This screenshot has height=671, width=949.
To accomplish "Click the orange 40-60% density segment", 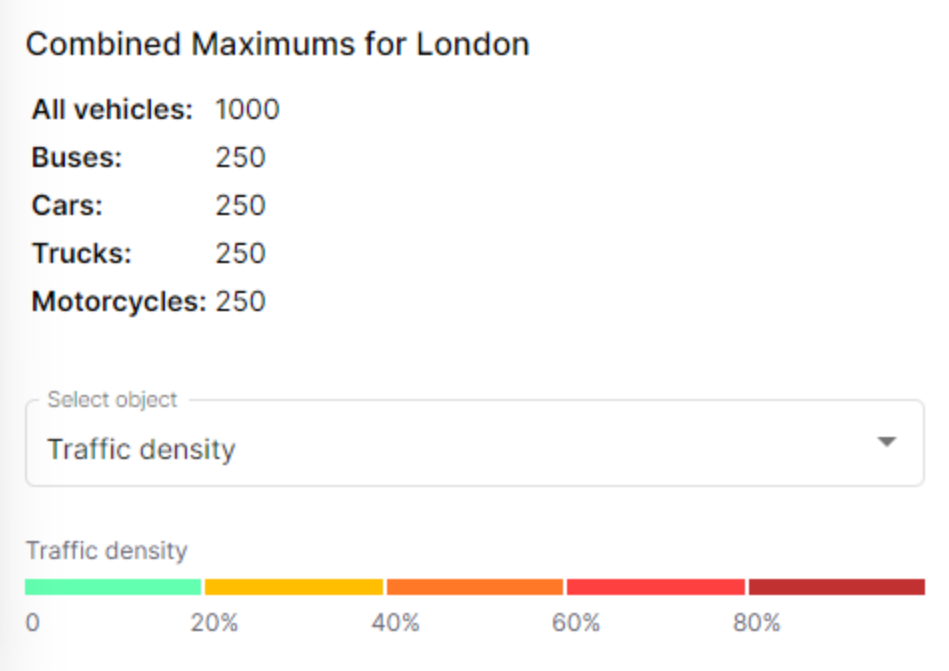I will [x=475, y=587].
